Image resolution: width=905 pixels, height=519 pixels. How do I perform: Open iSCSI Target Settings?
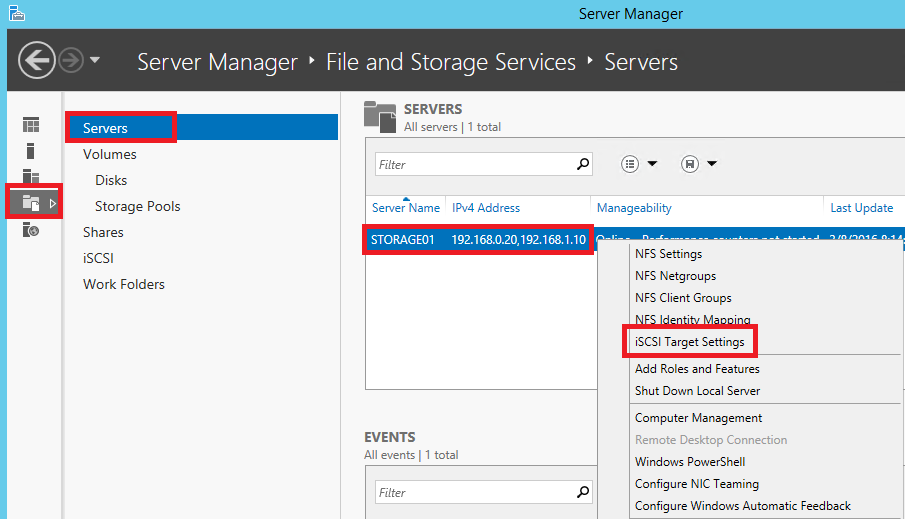click(690, 342)
